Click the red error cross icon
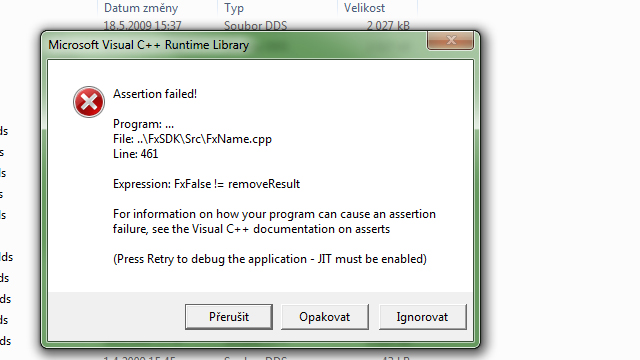This screenshot has height=360, width=640. coord(89,102)
